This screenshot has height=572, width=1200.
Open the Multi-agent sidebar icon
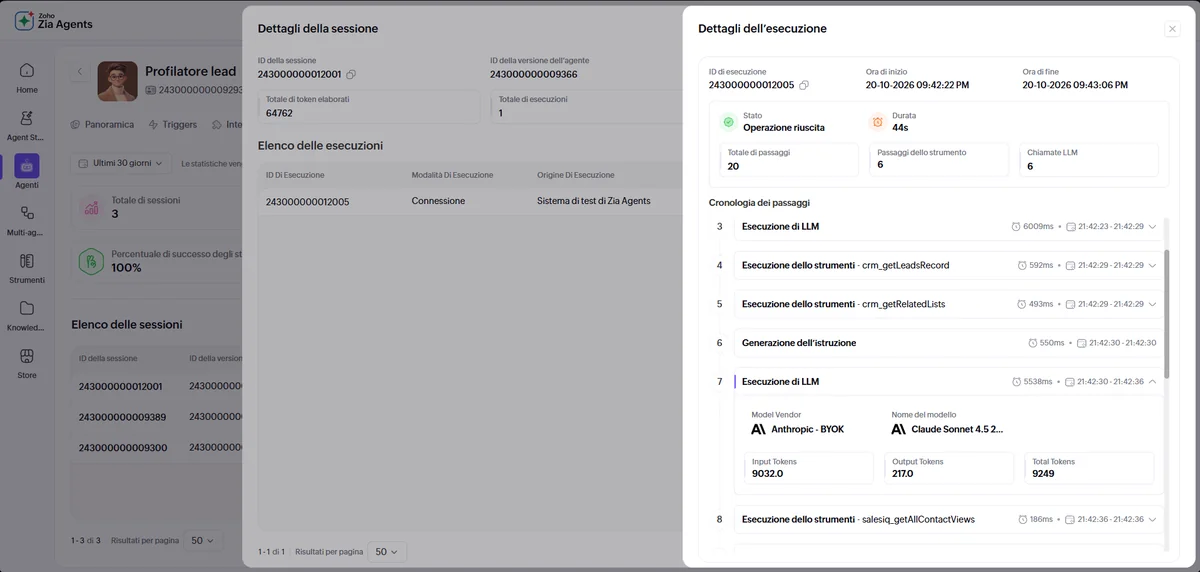(27, 213)
